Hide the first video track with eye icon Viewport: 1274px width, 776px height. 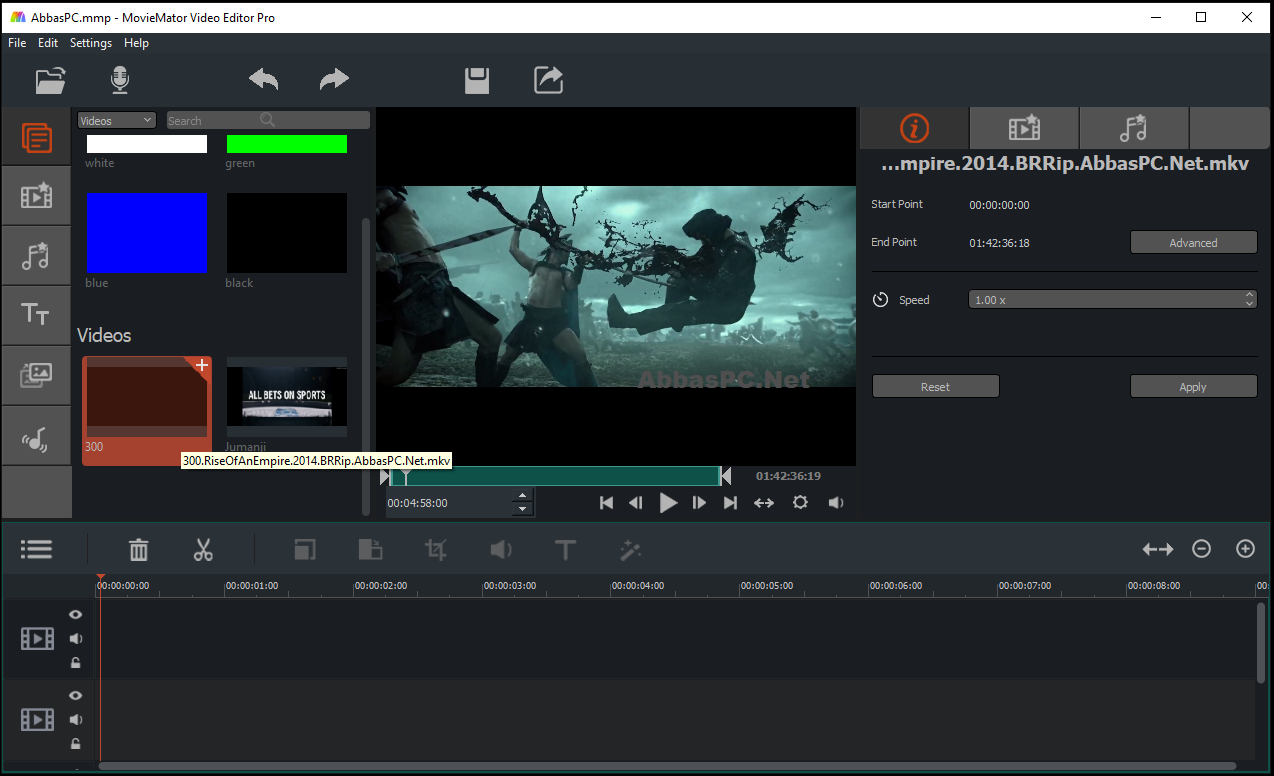[x=76, y=615]
